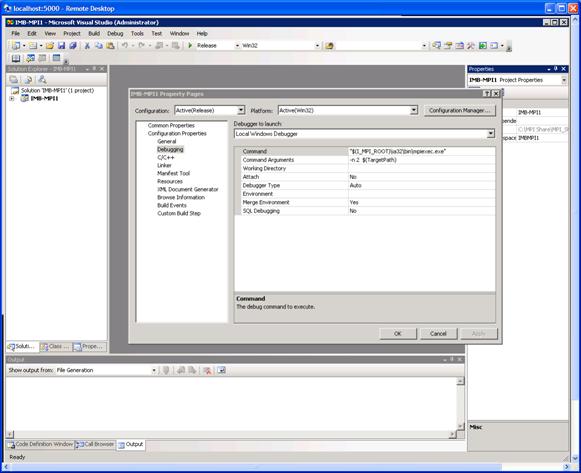The image size is (581, 473).
Task: Click Show All Files in Solution Explorer
Action: click(28, 79)
